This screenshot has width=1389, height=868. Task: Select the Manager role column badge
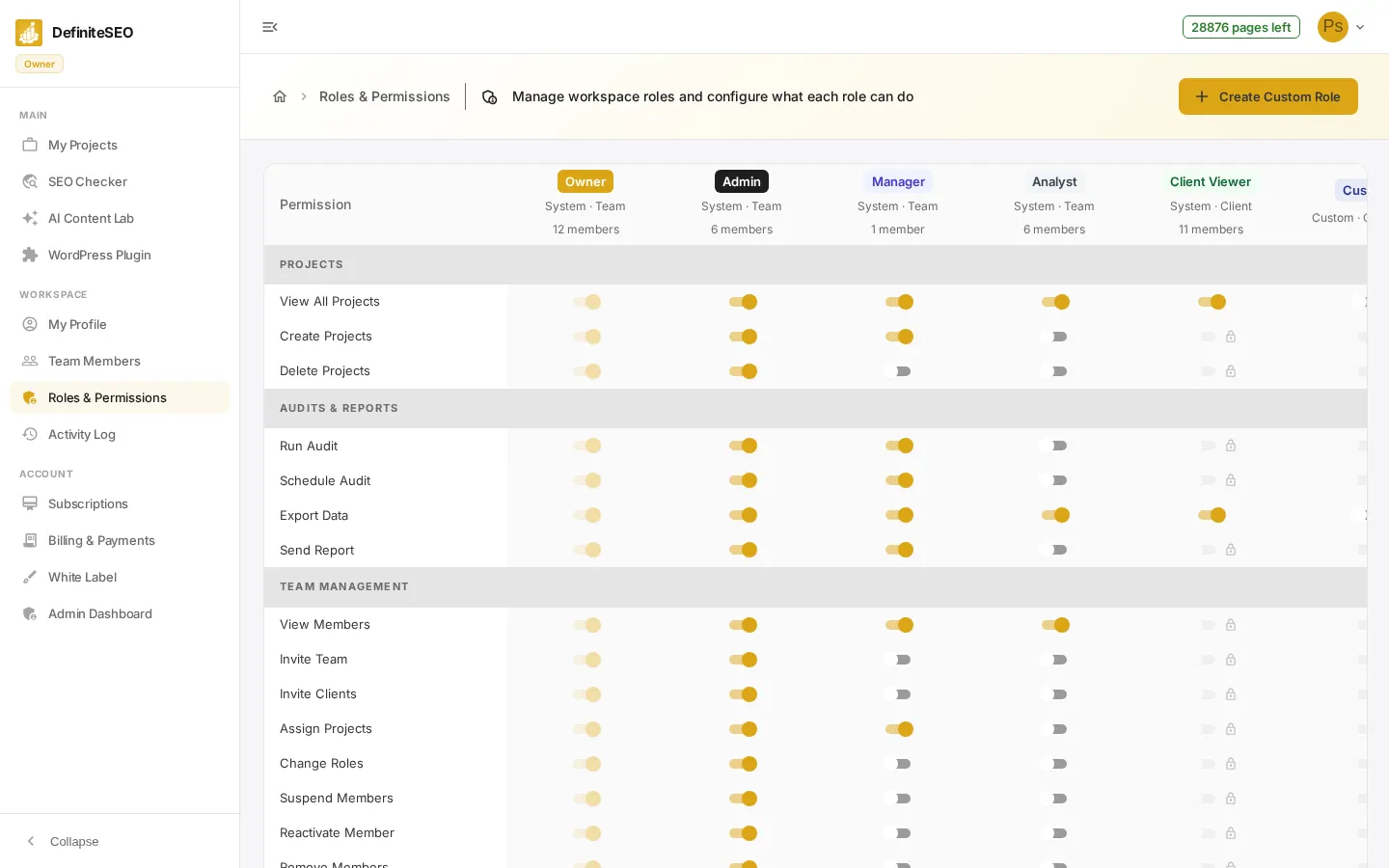pyautogui.click(x=898, y=181)
